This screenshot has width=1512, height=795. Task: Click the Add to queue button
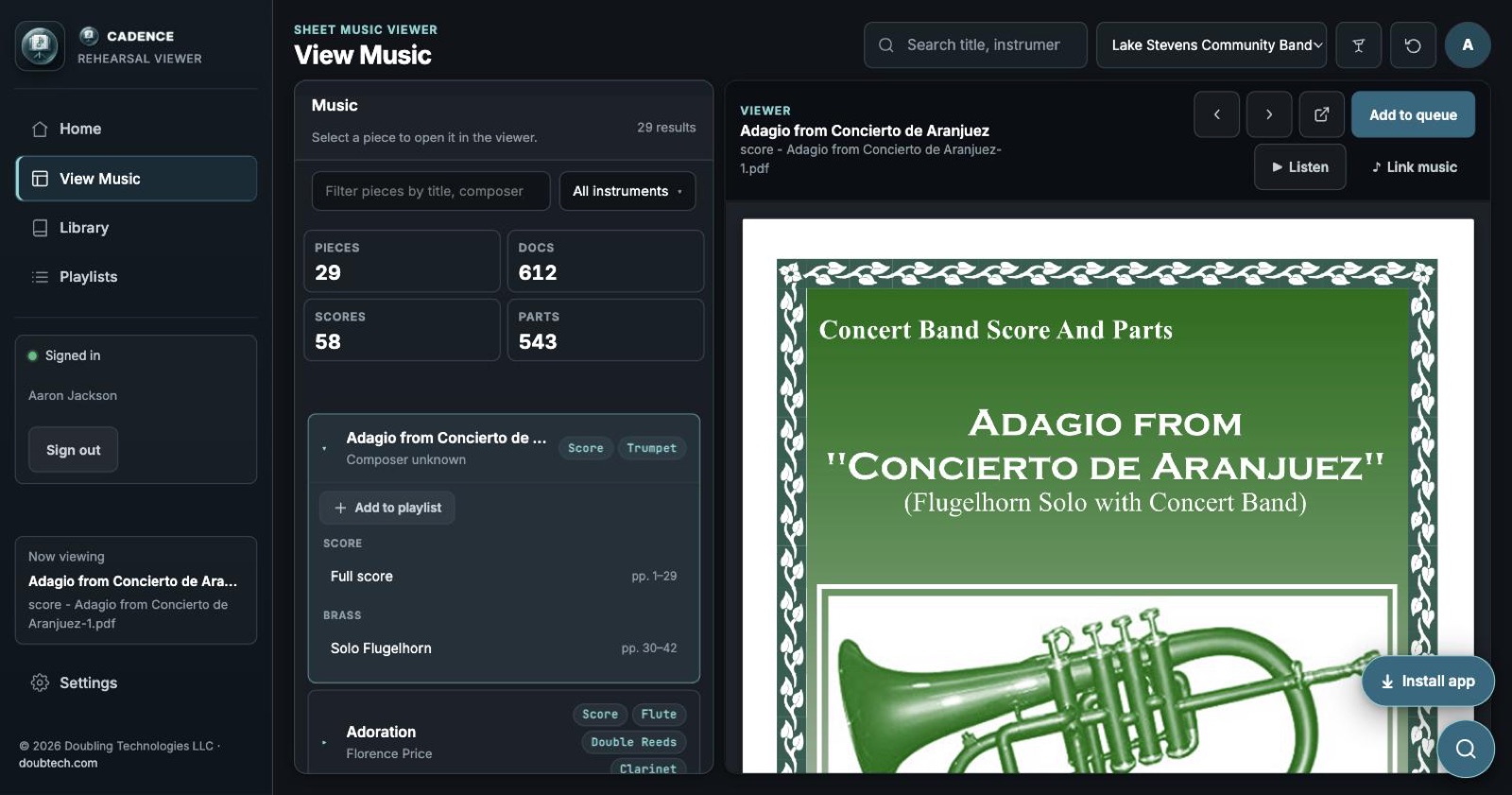click(x=1413, y=114)
